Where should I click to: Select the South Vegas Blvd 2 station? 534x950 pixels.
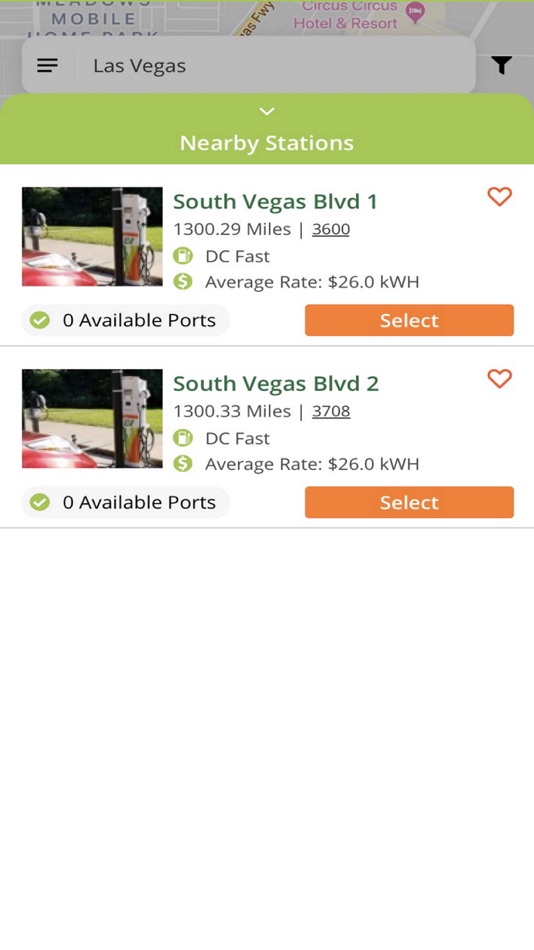tap(409, 502)
